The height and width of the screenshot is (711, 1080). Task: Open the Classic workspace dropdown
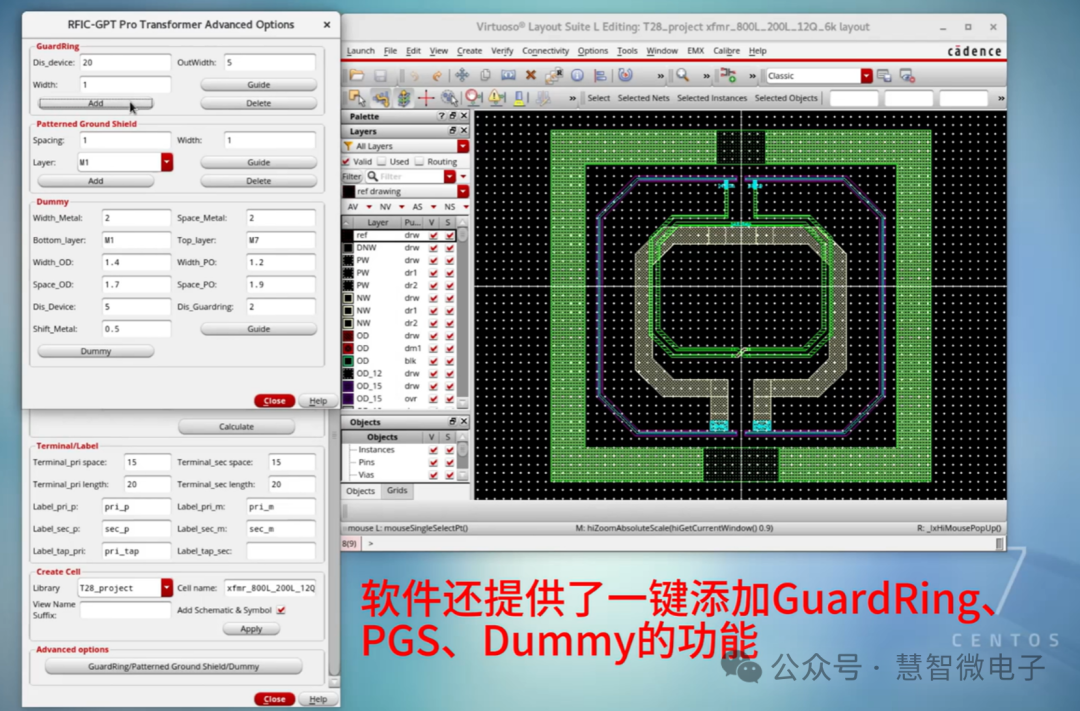coord(866,76)
